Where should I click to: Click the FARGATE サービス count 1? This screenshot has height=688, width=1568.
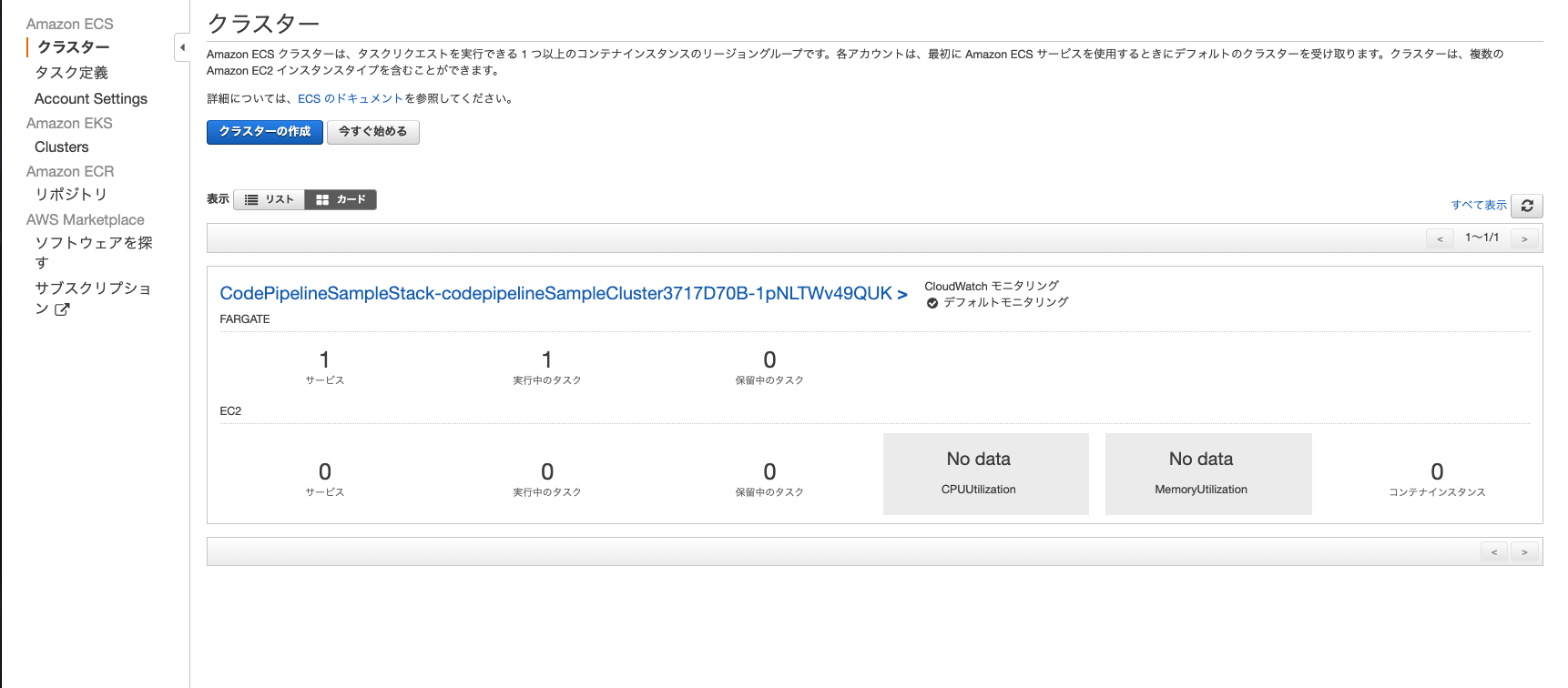(325, 359)
